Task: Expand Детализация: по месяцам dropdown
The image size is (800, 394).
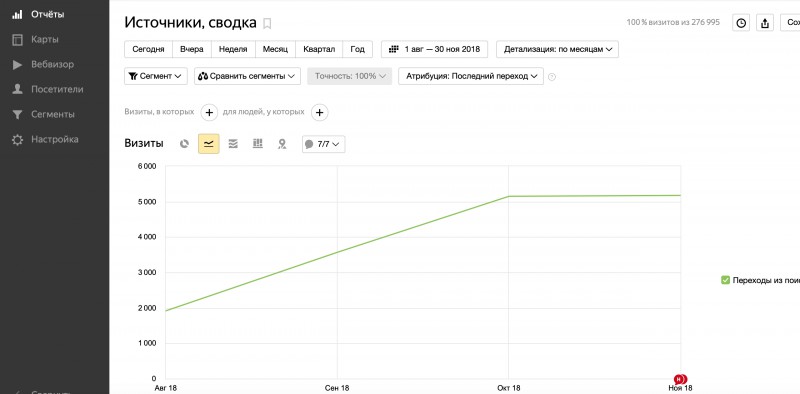Action: 558,50
